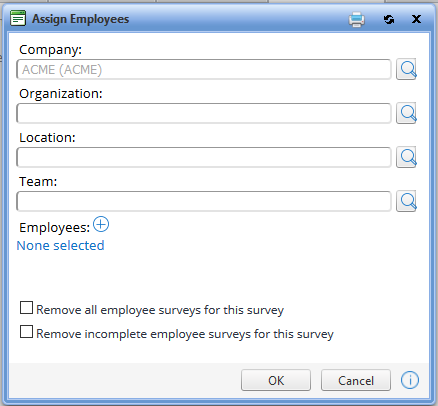
Task: Click the Assign Employees form icon
Action: point(18,18)
